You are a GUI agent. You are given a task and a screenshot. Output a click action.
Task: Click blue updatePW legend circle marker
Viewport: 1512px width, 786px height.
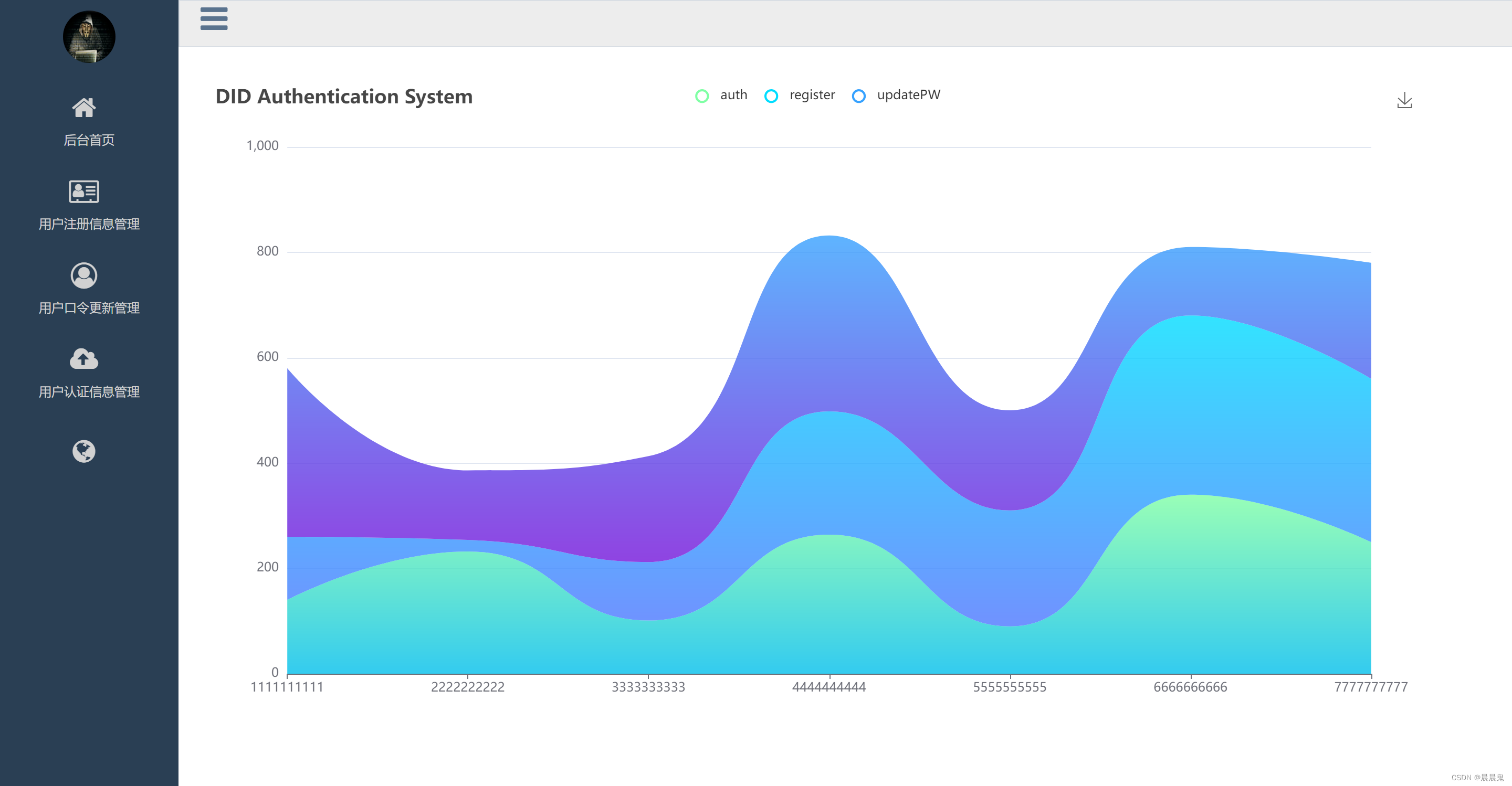pyautogui.click(x=858, y=95)
